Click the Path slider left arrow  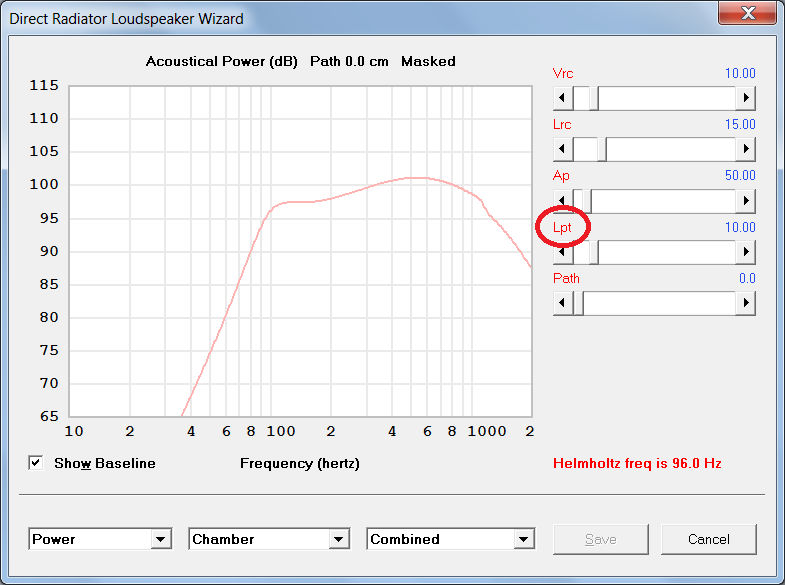pyautogui.click(x=563, y=303)
